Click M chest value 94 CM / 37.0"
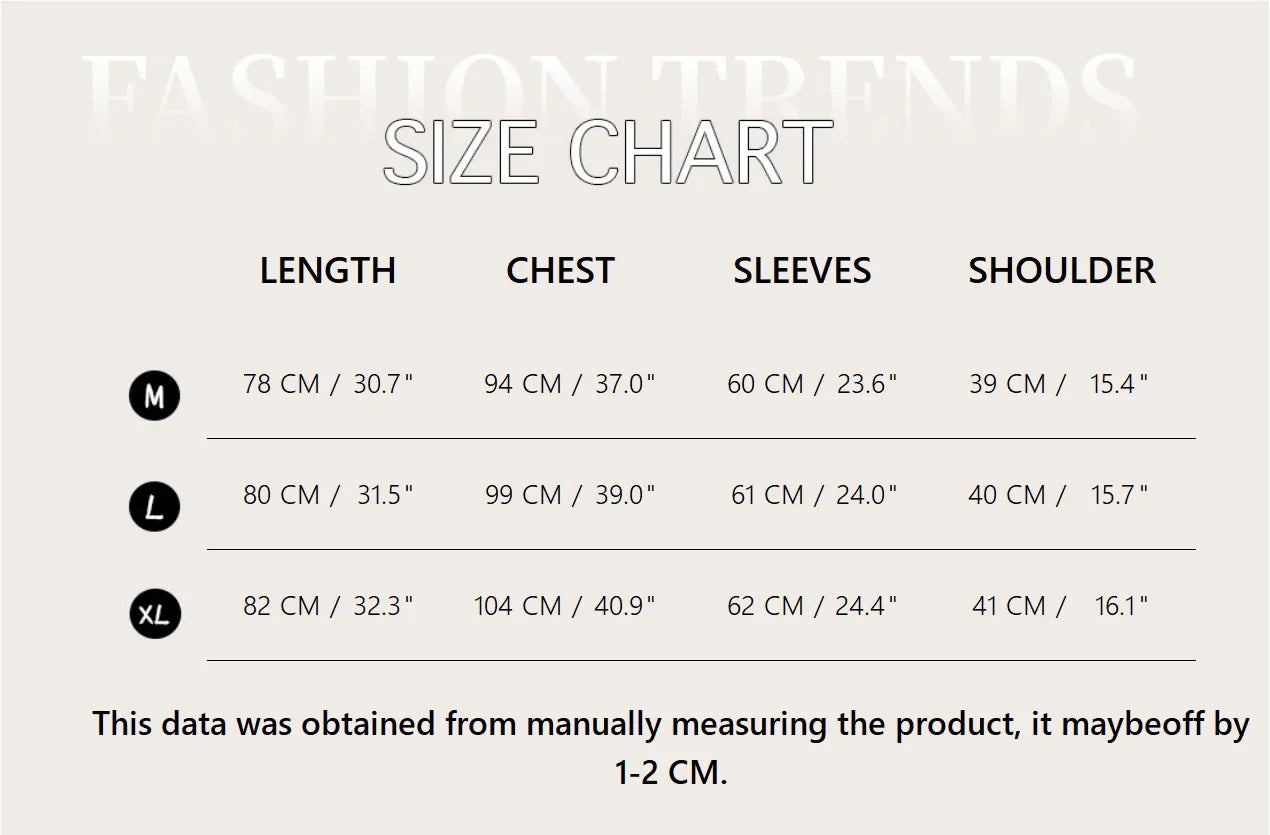This screenshot has height=835, width=1270. point(569,384)
